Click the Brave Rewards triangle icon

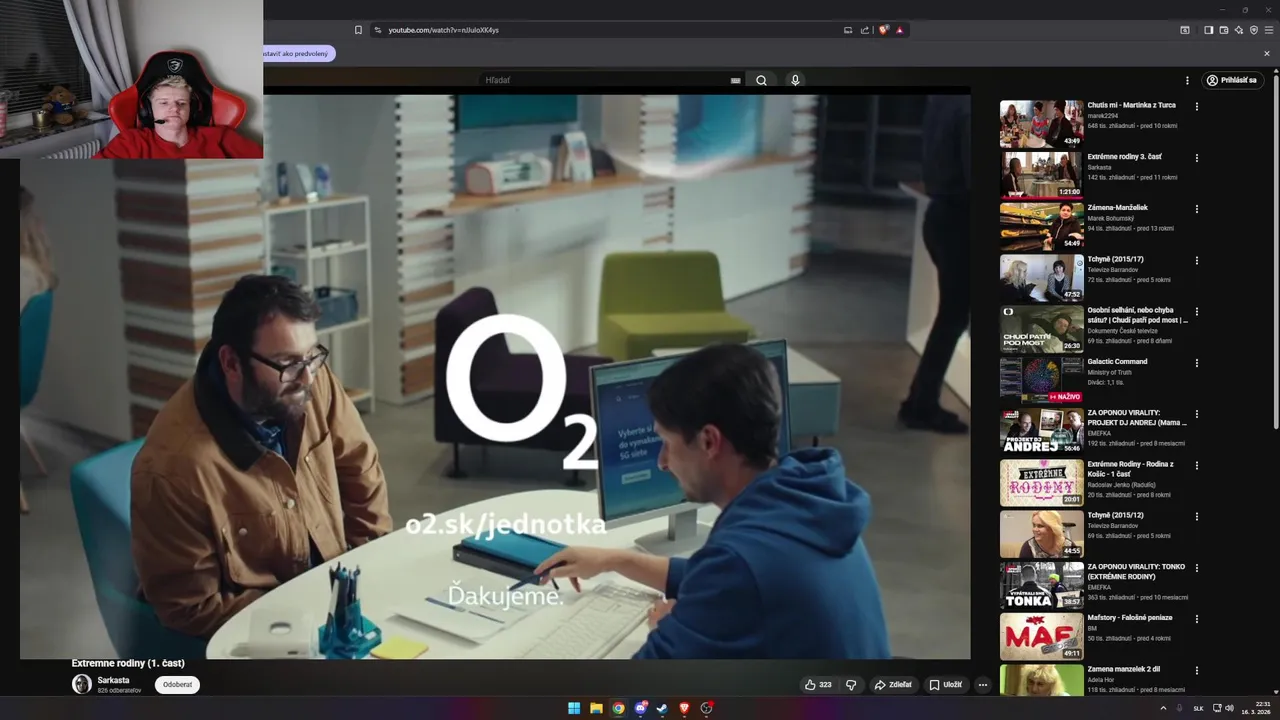coord(899,30)
